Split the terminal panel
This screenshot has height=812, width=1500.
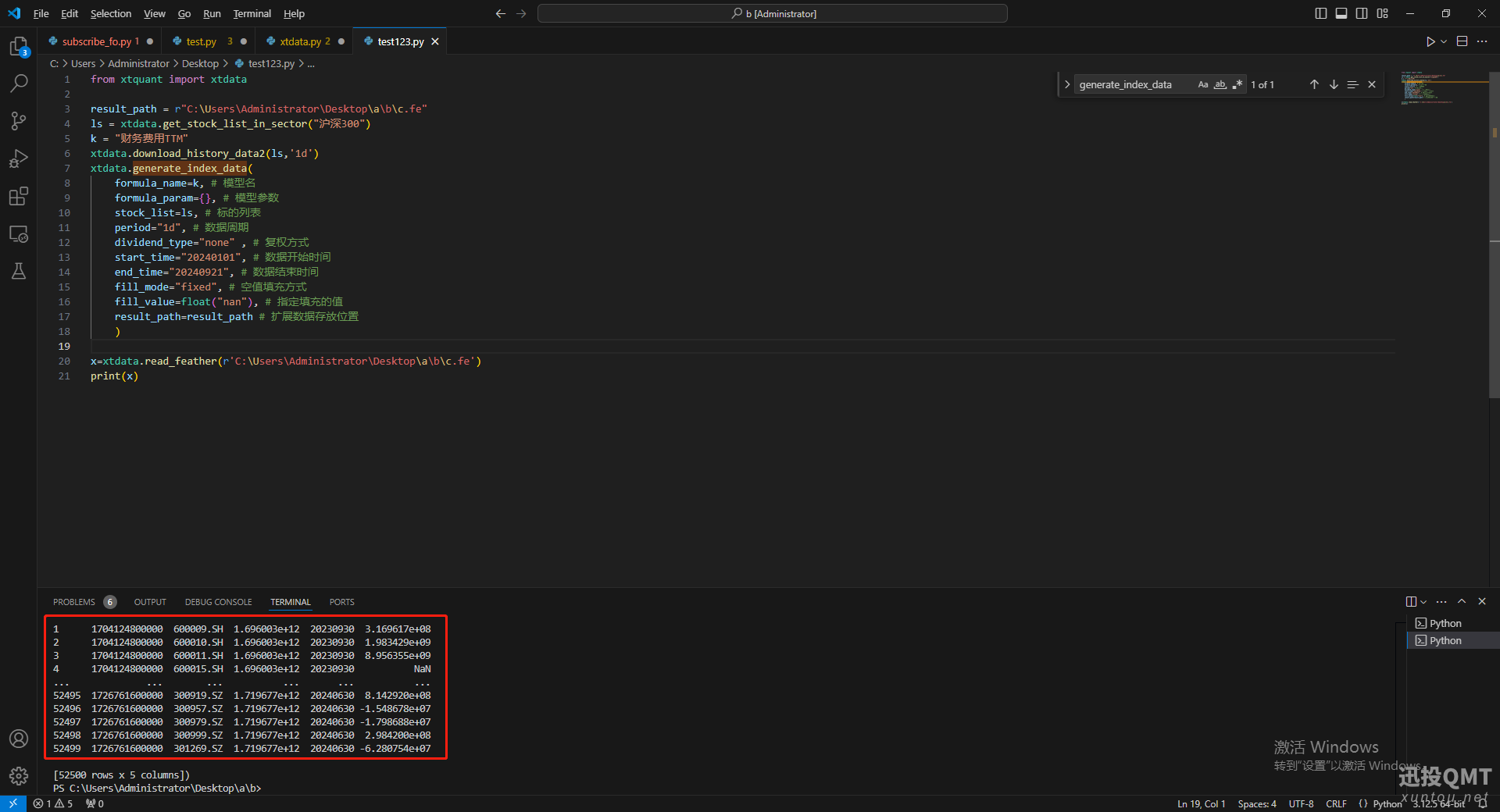1411,601
